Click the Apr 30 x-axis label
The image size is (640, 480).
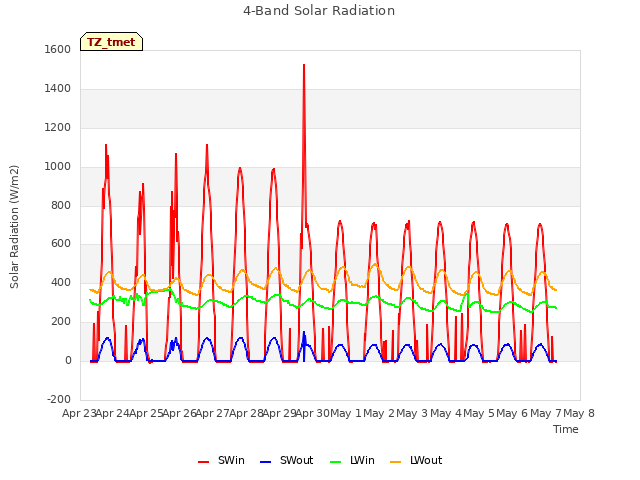(313, 413)
